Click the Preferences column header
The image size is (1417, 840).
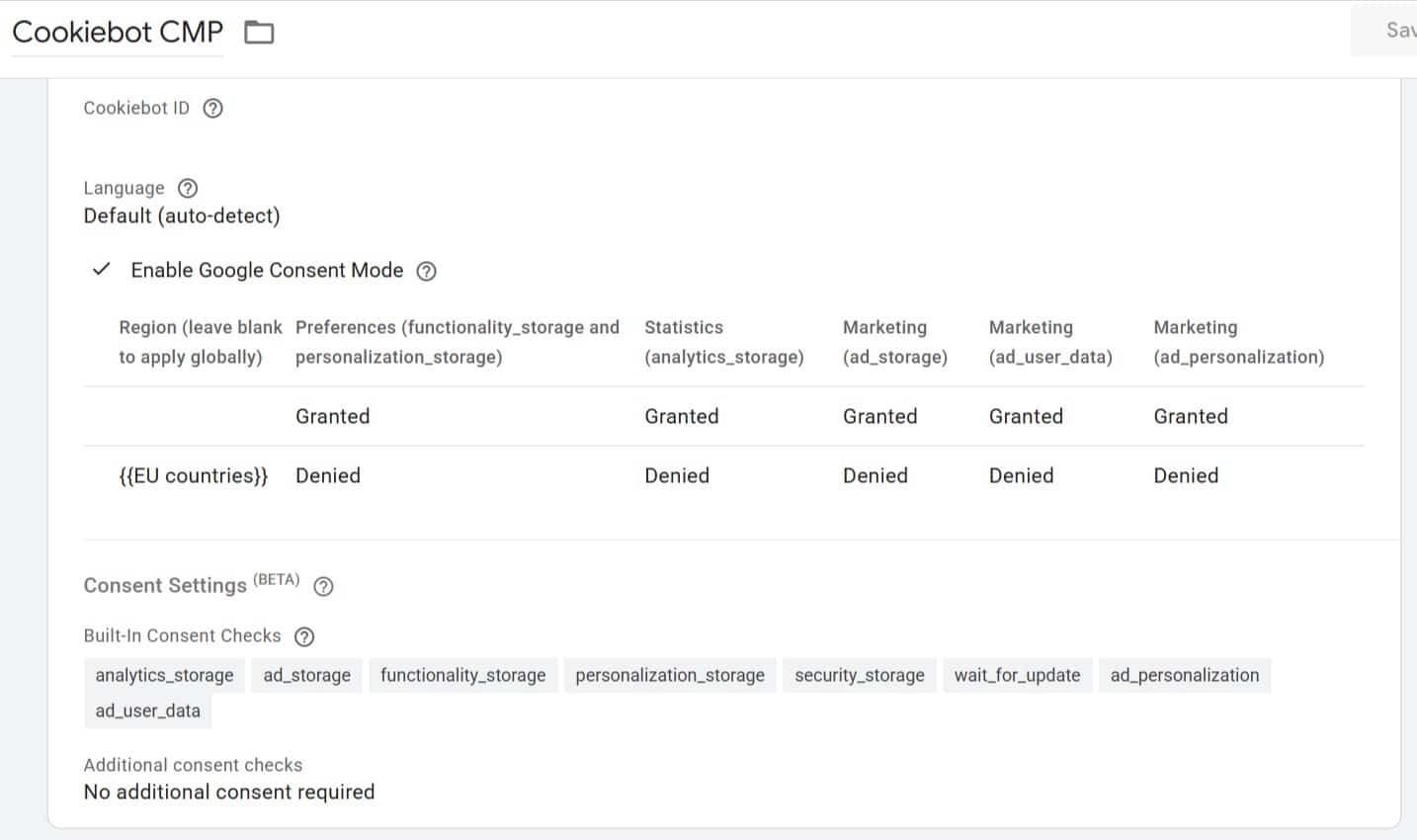(458, 342)
